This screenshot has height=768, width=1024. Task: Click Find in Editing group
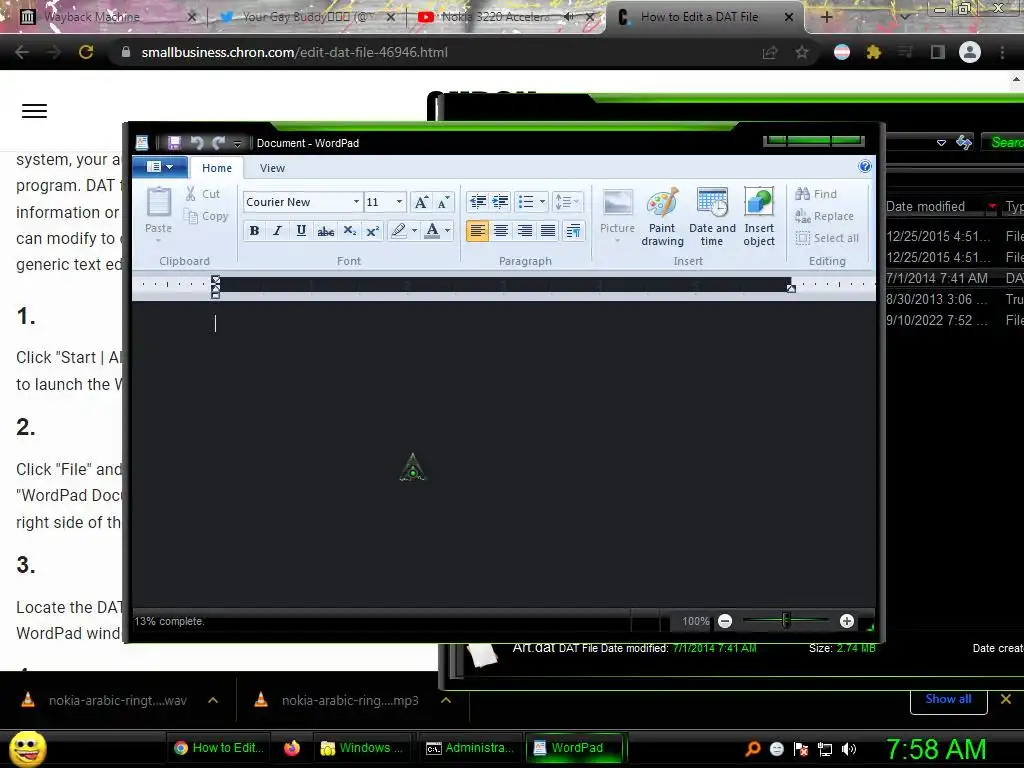[x=816, y=194]
